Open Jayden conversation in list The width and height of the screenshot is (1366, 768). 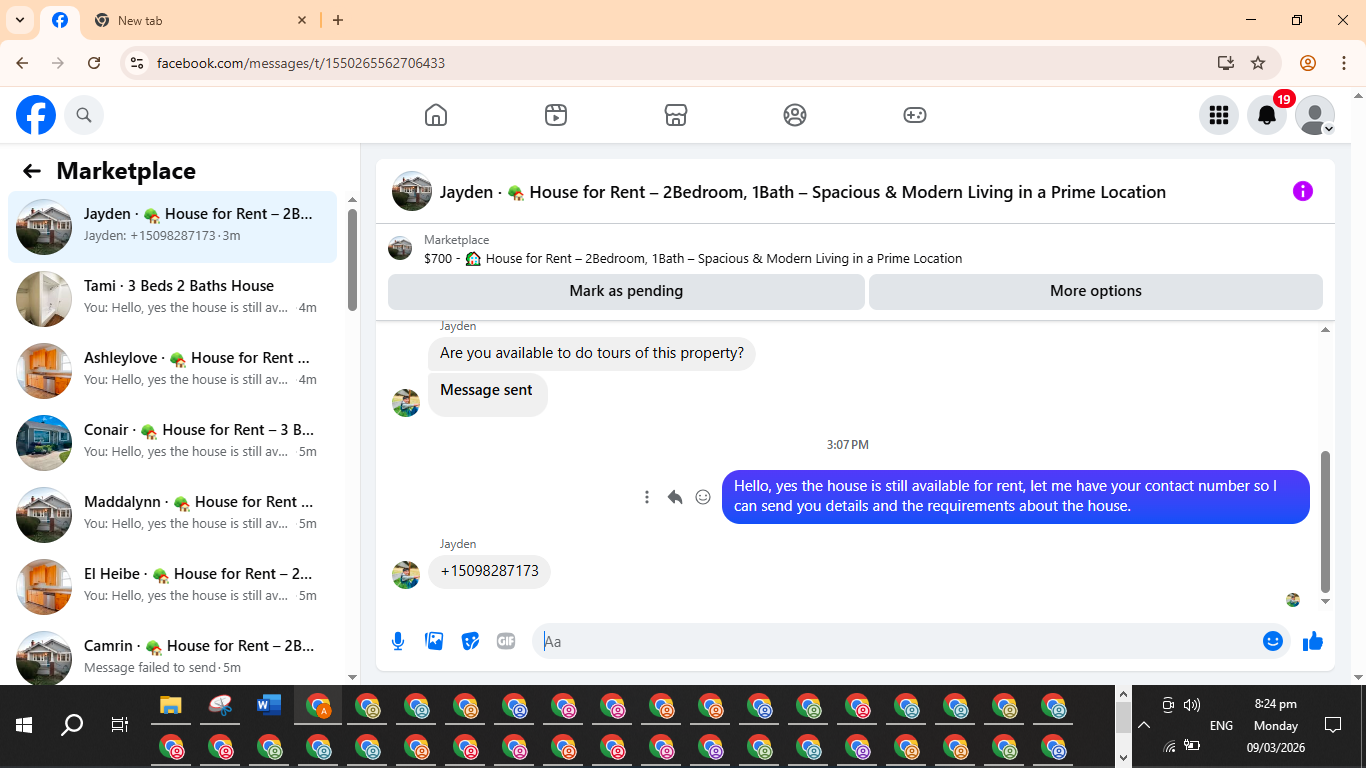coord(173,227)
